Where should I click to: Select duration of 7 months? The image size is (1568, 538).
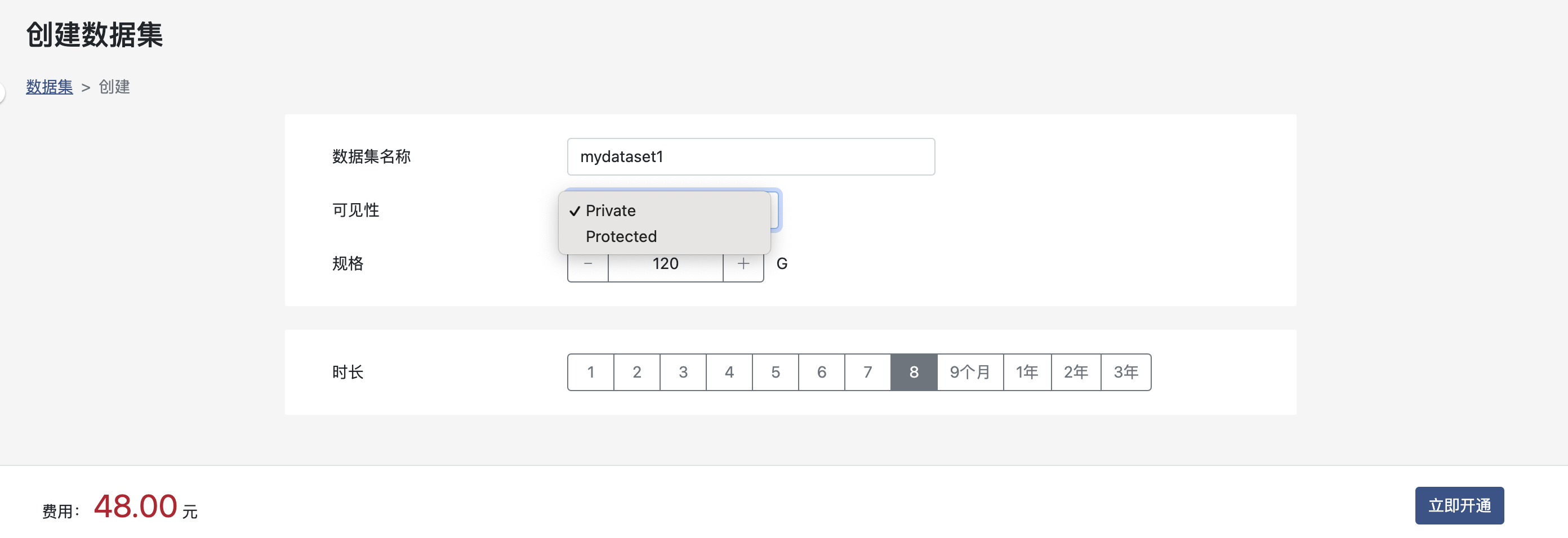868,372
